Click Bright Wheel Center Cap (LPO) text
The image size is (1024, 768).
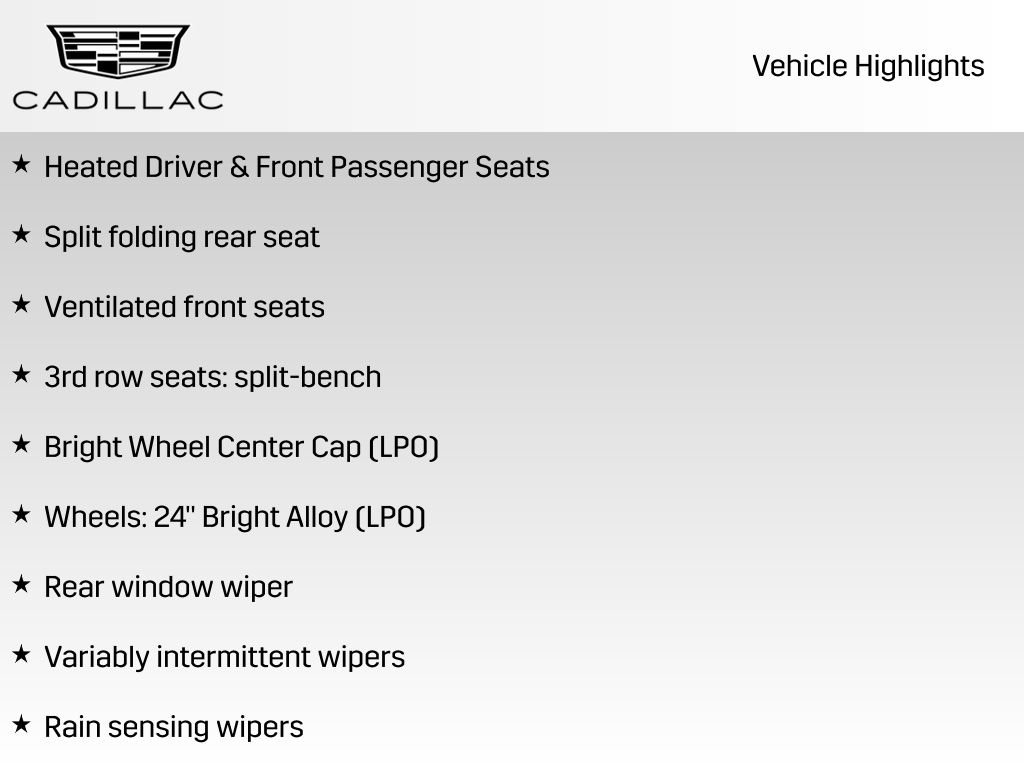click(x=241, y=447)
